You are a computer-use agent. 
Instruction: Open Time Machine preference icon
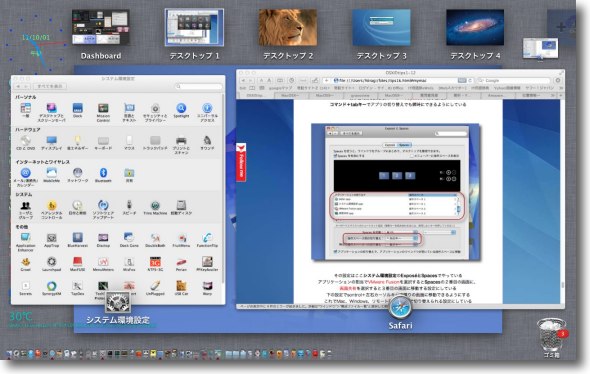pos(155,205)
